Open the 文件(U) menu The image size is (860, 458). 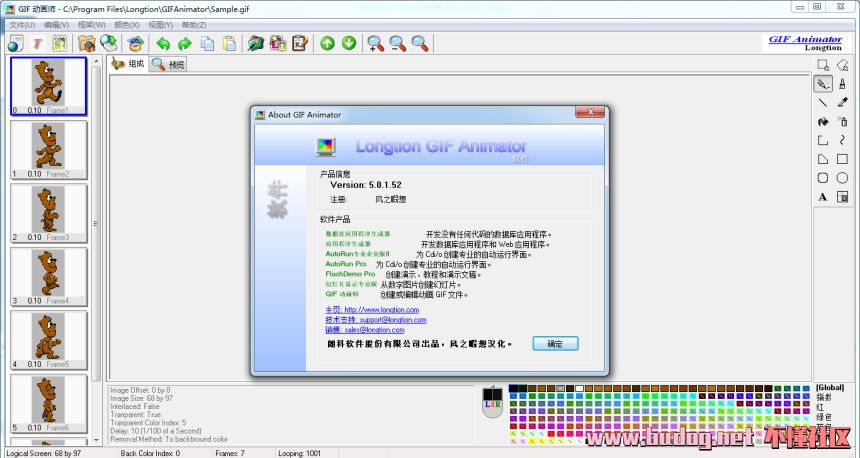point(22,24)
